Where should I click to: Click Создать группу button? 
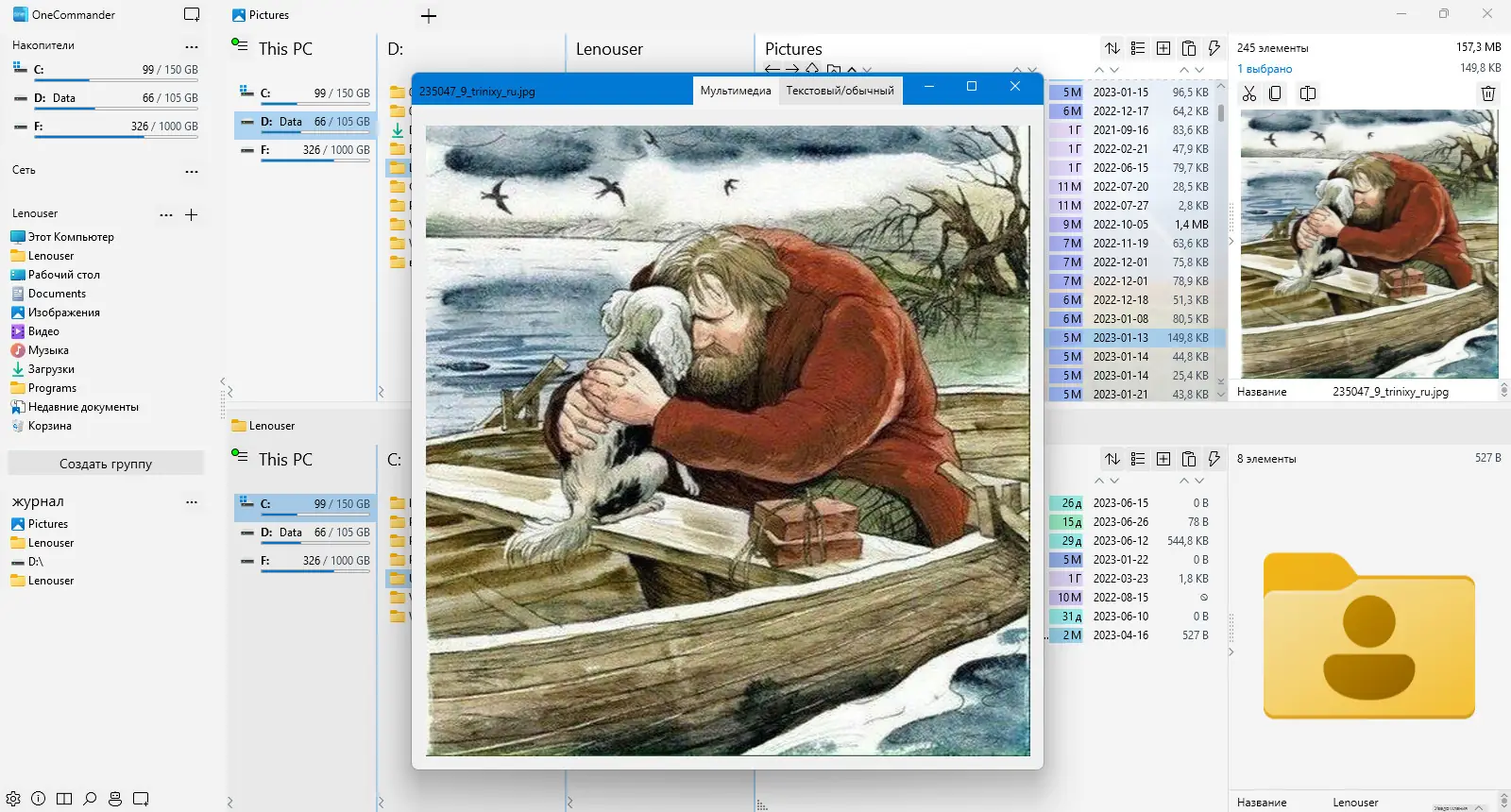106,464
